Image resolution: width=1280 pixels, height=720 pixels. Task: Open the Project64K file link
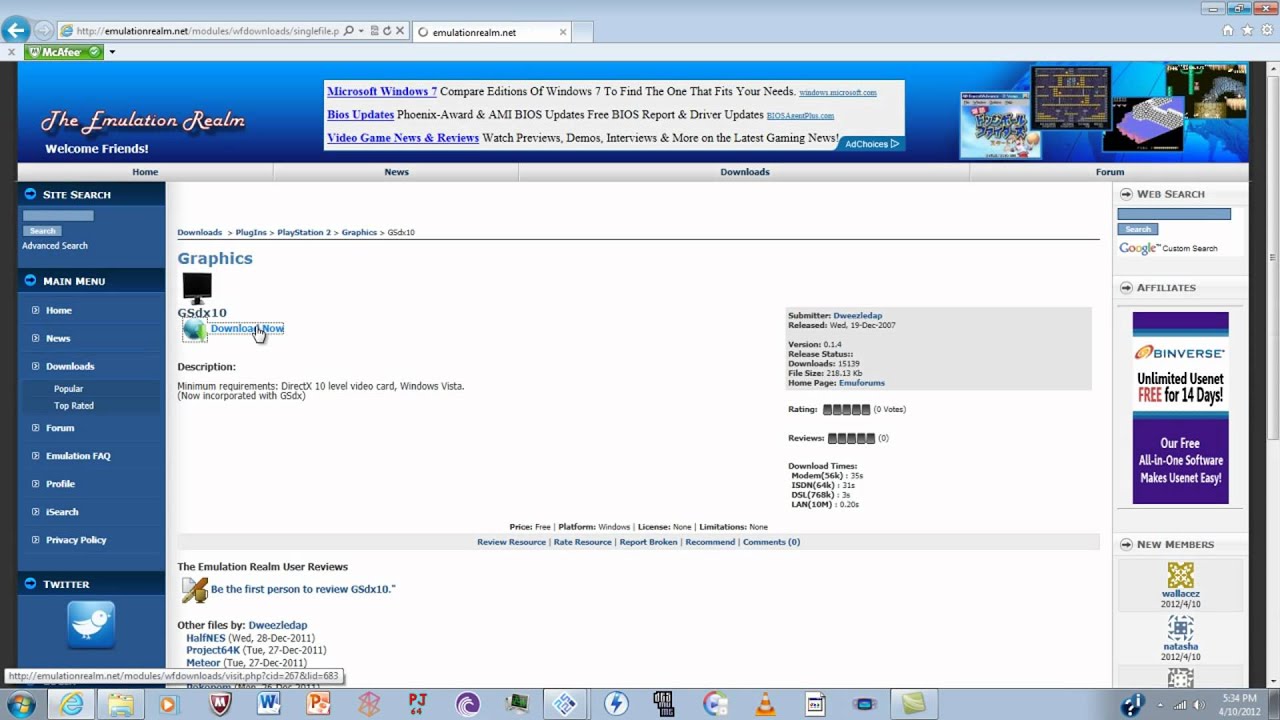click(x=213, y=650)
